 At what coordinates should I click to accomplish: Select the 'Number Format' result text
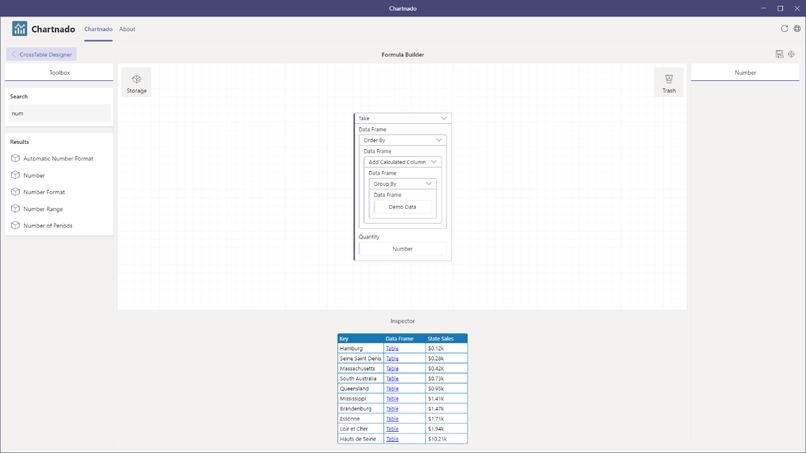(x=44, y=192)
